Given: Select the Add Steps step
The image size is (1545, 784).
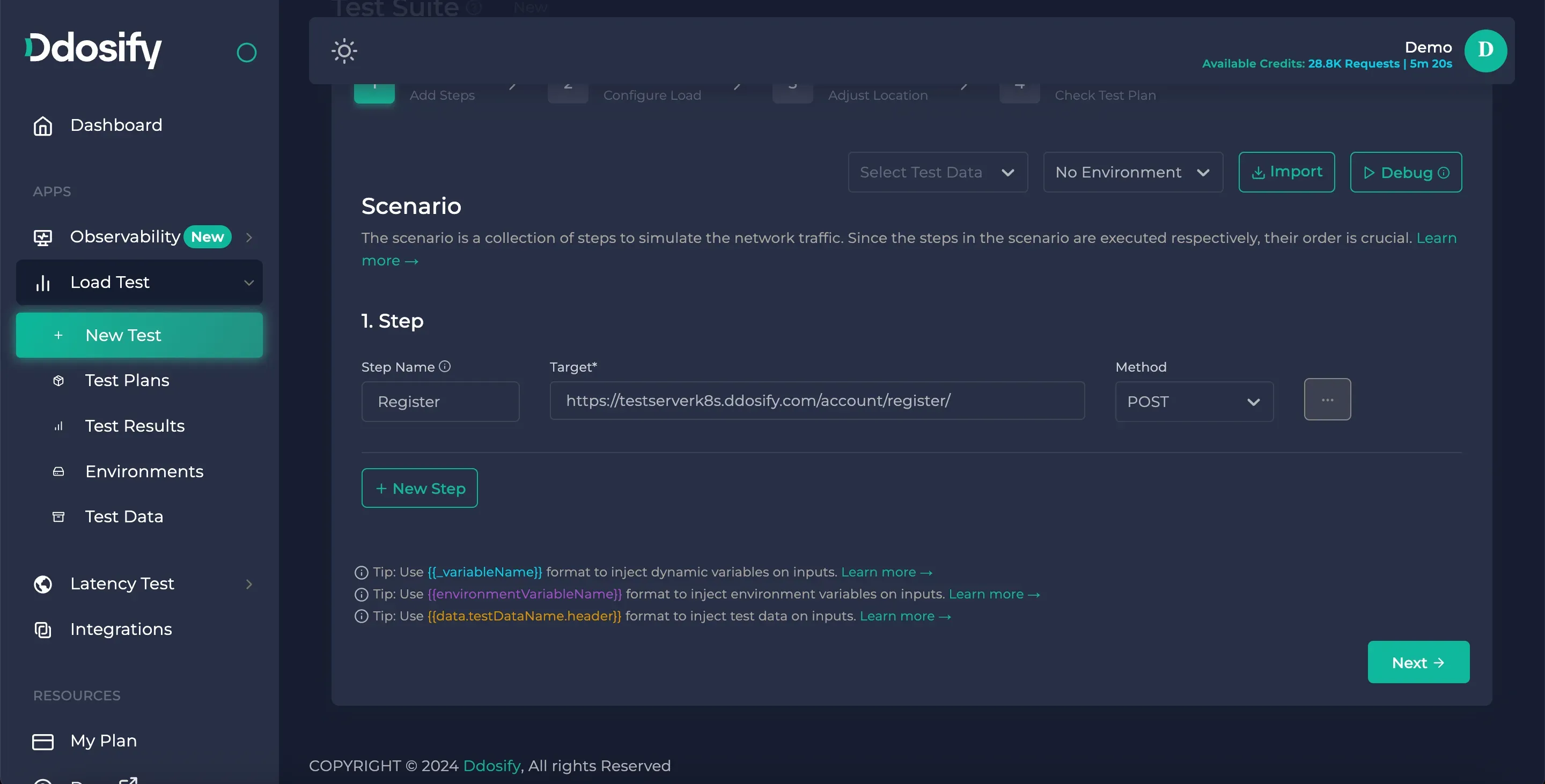Looking at the screenshot, I should point(442,94).
